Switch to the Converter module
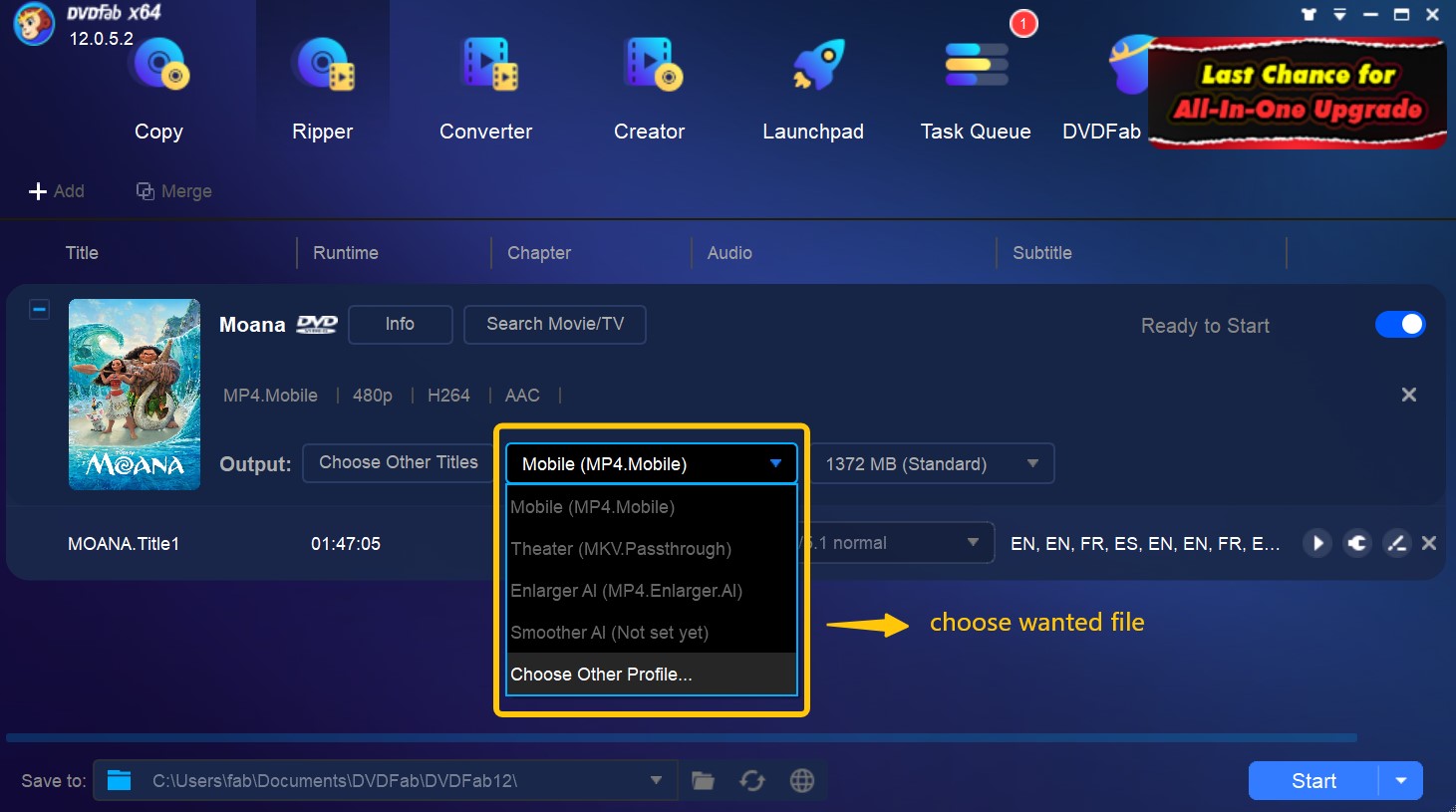 click(486, 90)
